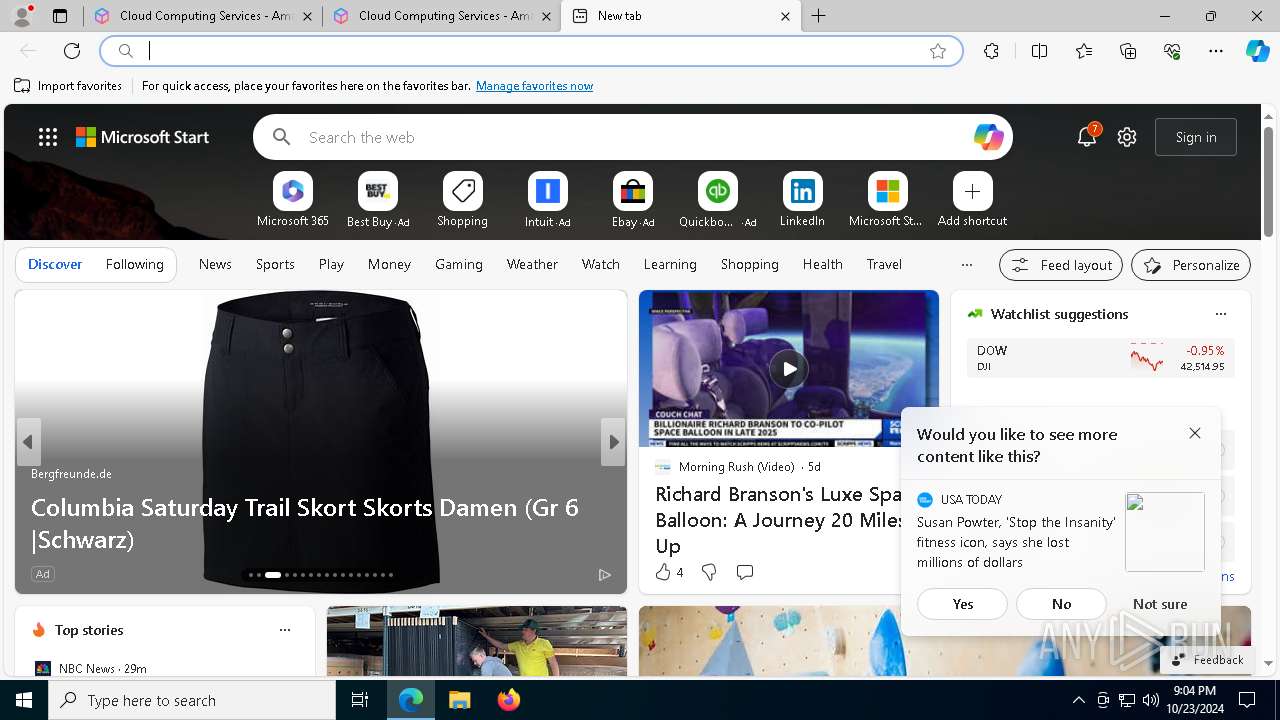Open the Ebay ad shortcut
This screenshot has height=720, width=1280.
(x=632, y=200)
